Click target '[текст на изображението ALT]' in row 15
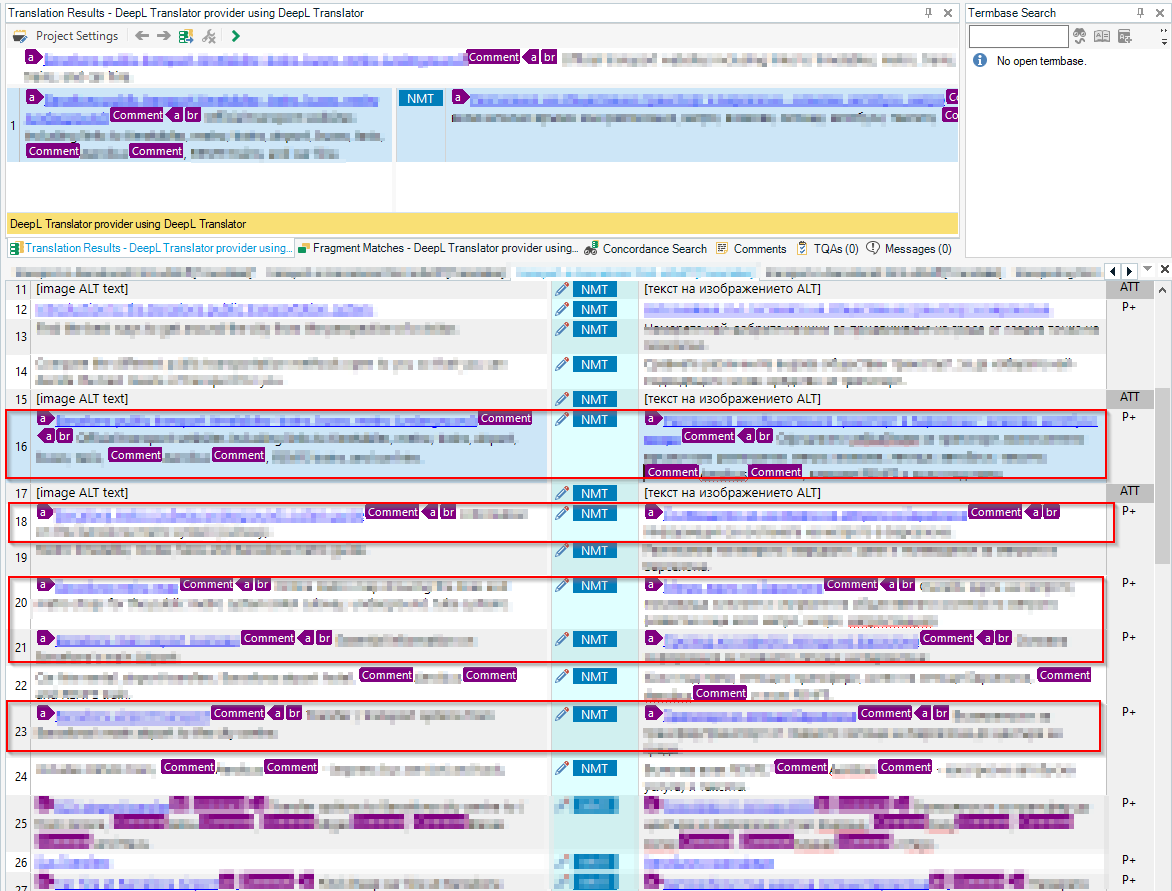Screen dimensions: 1172x891 click(732, 398)
